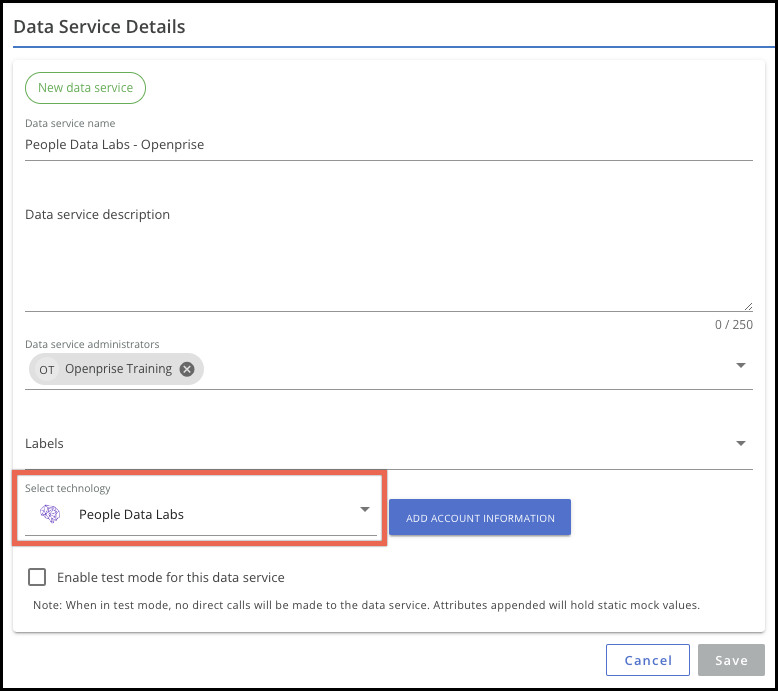Image resolution: width=778 pixels, height=691 pixels.
Task: Click the description textarea resize handle
Action: coord(748,307)
